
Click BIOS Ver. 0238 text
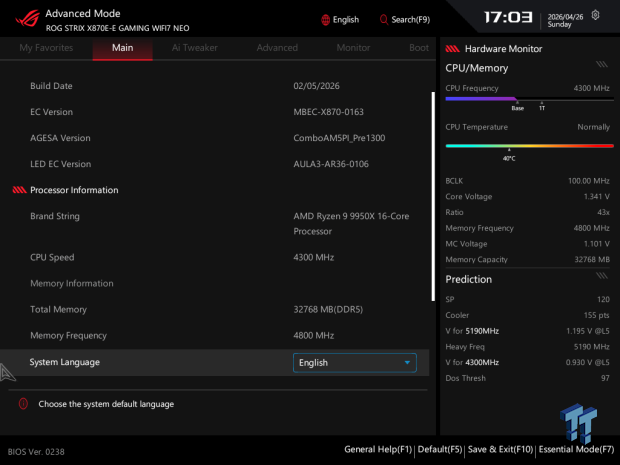pyautogui.click(x=36, y=452)
